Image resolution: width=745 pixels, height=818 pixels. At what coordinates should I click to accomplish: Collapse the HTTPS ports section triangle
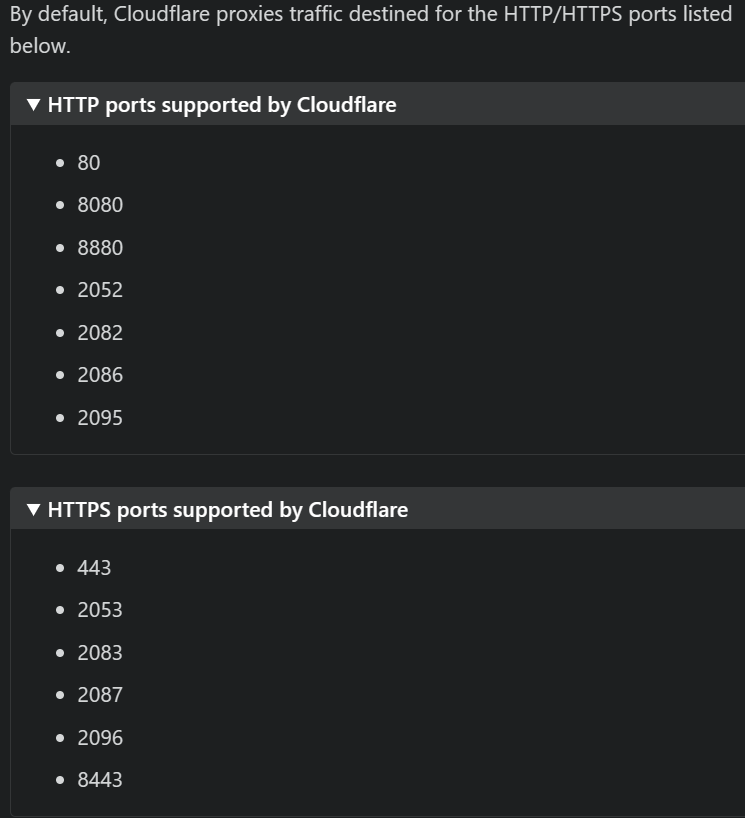(x=34, y=510)
